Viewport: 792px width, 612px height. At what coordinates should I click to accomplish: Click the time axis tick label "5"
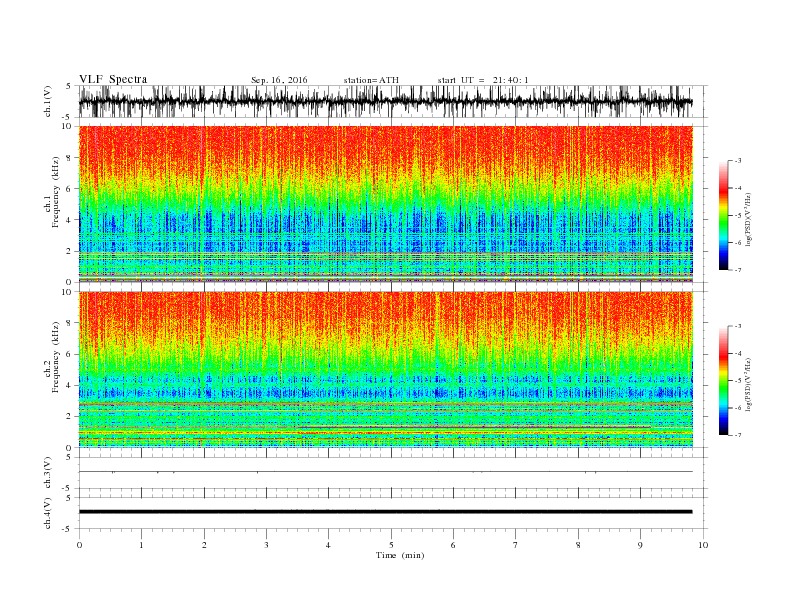tap(391, 545)
